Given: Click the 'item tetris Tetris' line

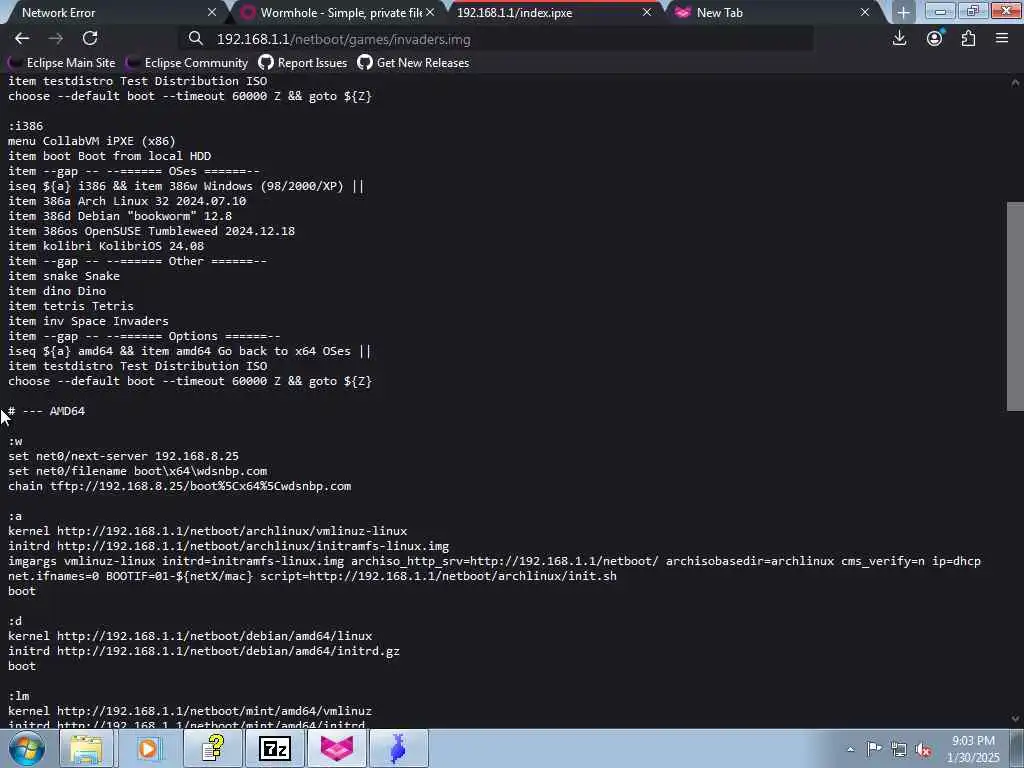Looking at the screenshot, I should [x=71, y=306].
